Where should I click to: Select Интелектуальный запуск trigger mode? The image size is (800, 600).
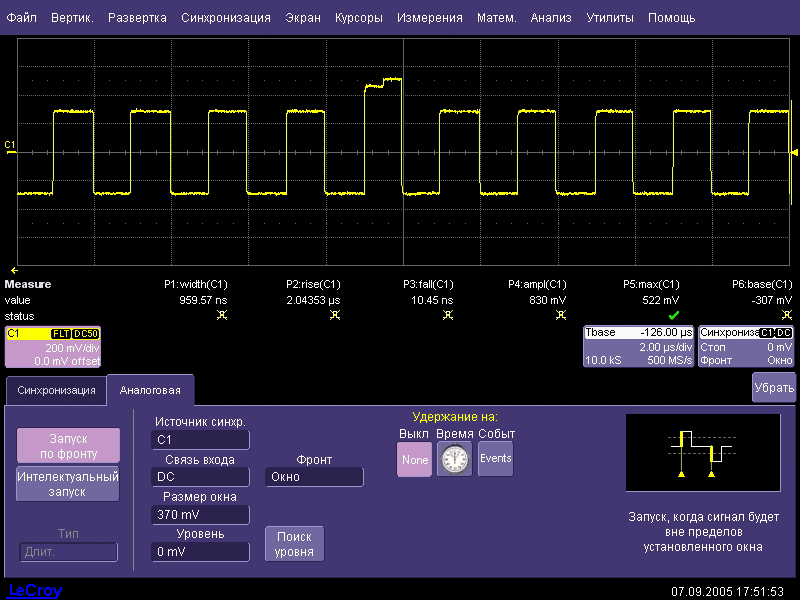click(68, 484)
